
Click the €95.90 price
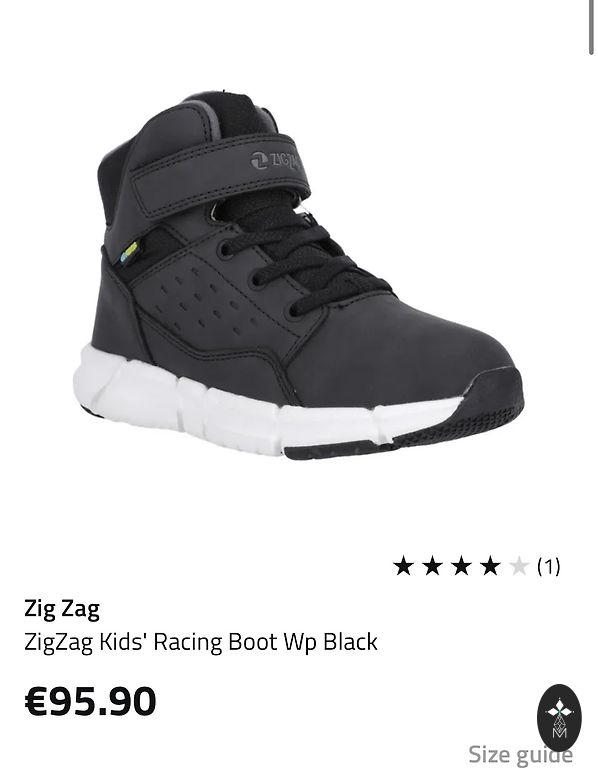click(x=90, y=701)
